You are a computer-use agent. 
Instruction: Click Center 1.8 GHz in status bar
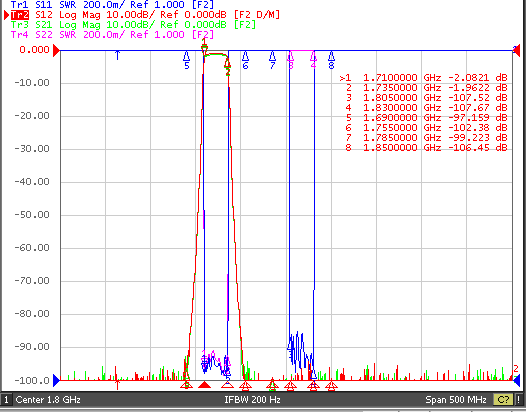48,400
